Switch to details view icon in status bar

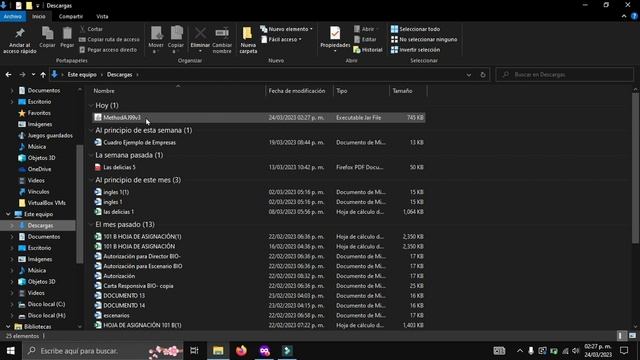[x=620, y=336]
